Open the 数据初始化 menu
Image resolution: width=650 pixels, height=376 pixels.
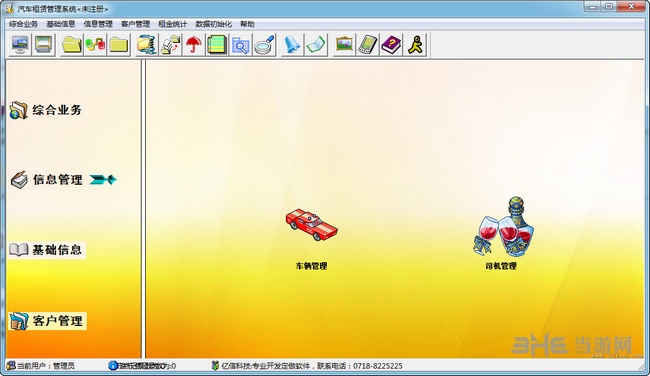pyautogui.click(x=214, y=24)
